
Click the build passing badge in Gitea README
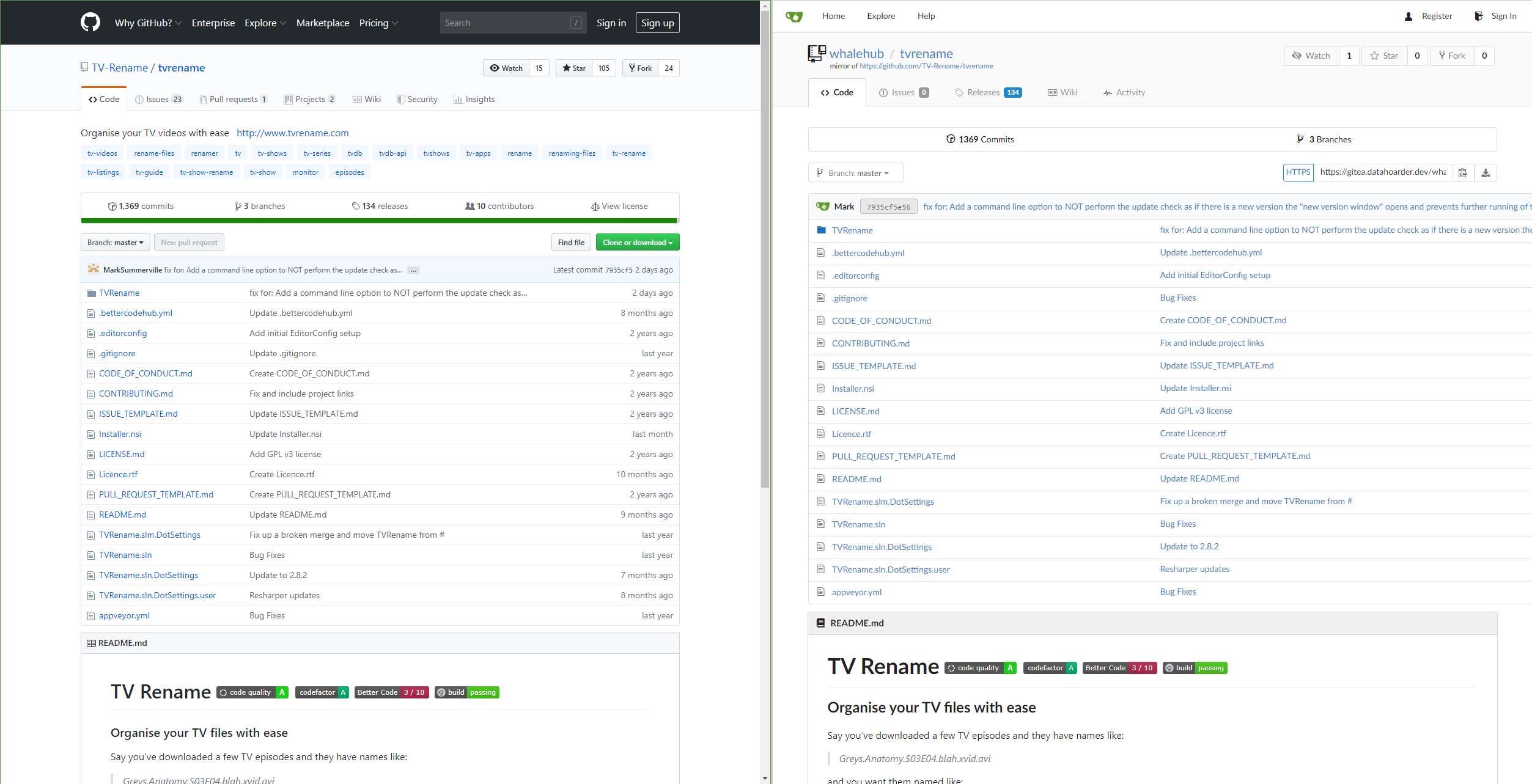1195,668
